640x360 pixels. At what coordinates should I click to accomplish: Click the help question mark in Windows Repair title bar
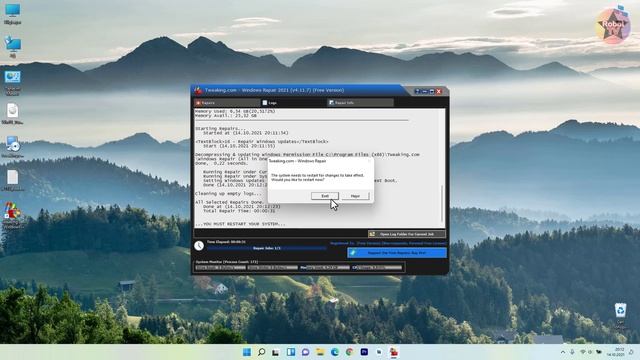coord(417,91)
